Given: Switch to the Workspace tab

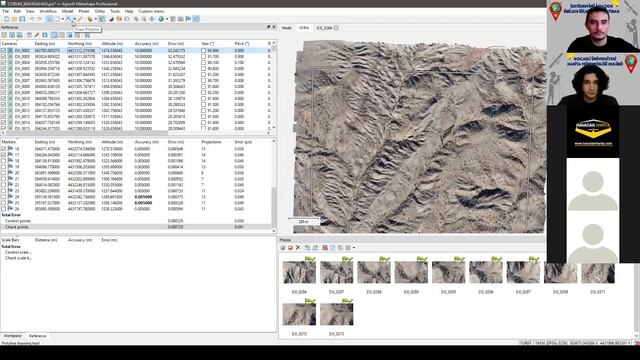Looking at the screenshot, I should tap(13, 336).
